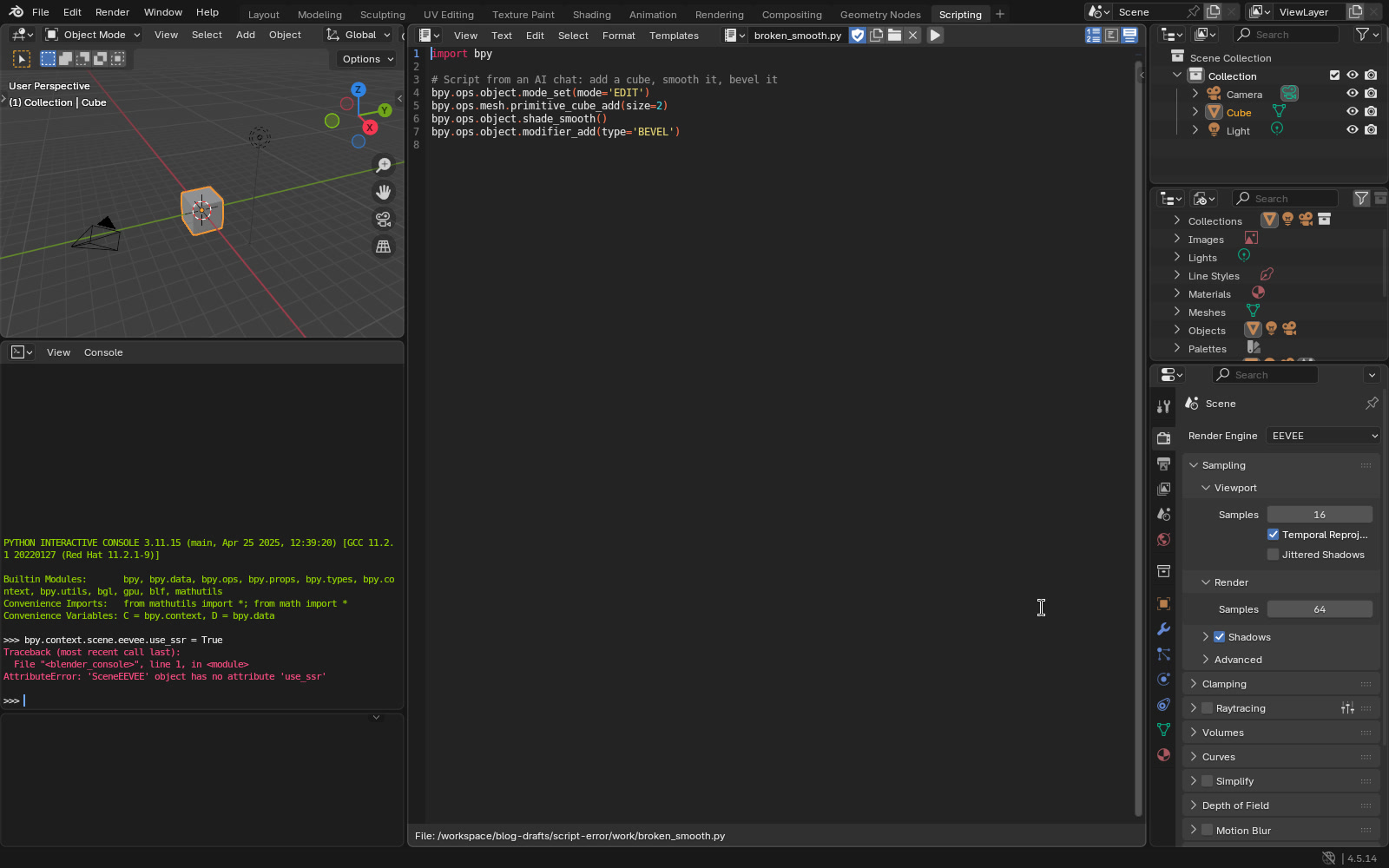Open the Tool properties tab icon
Screen dimensions: 1389x868
(x=1164, y=406)
